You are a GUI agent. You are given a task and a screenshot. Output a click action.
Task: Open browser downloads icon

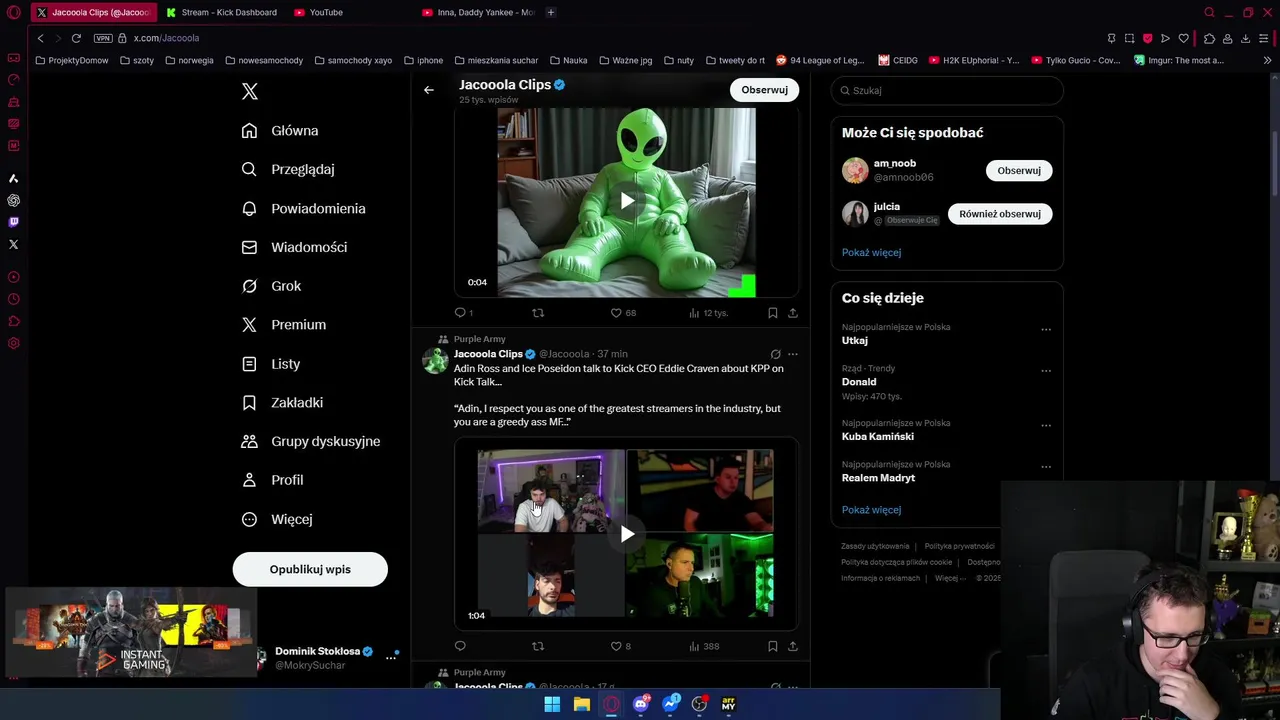[1245, 38]
